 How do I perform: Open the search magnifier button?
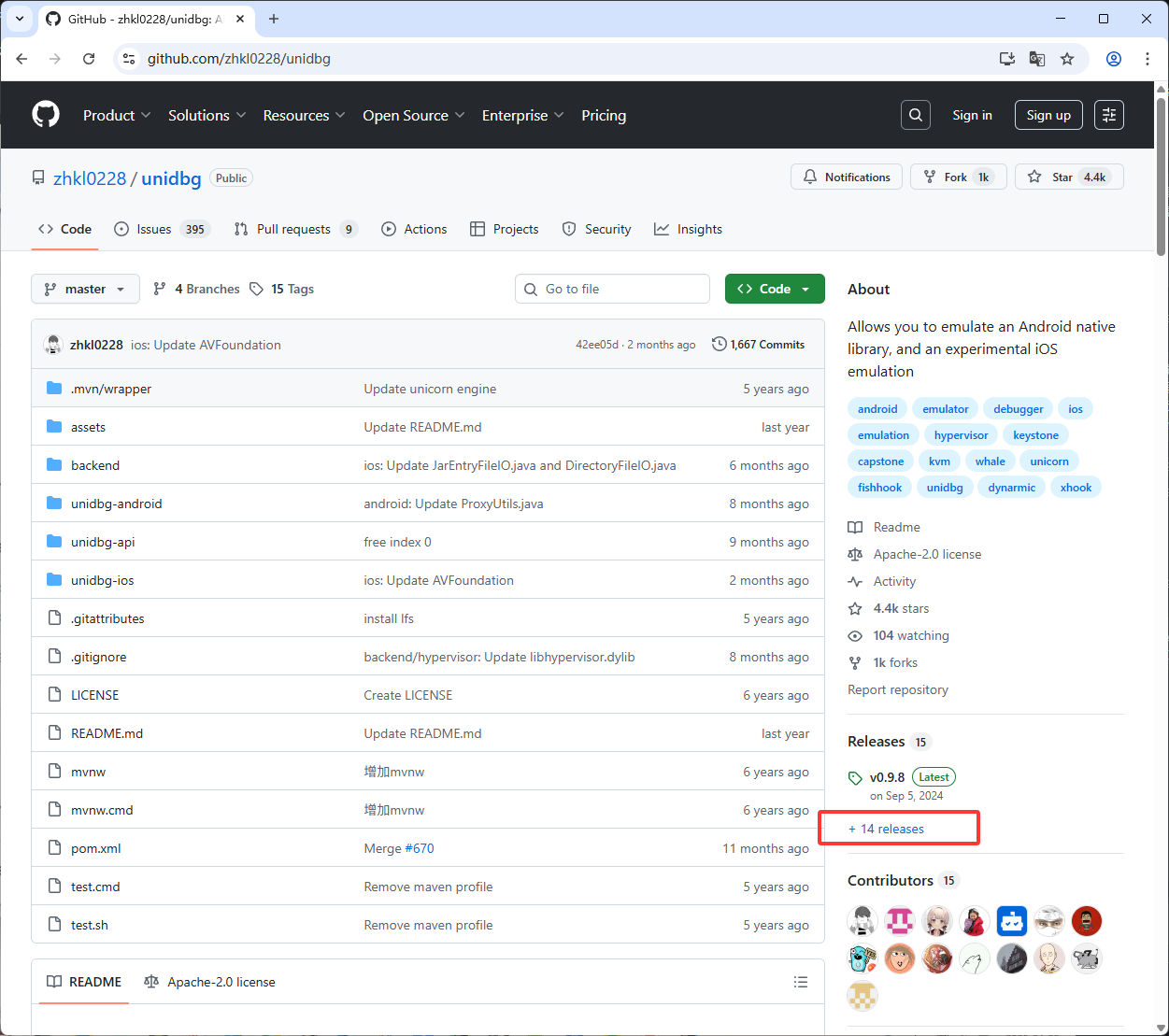916,115
